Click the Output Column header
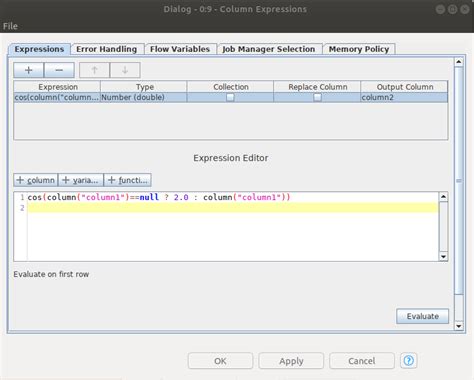 (x=404, y=87)
